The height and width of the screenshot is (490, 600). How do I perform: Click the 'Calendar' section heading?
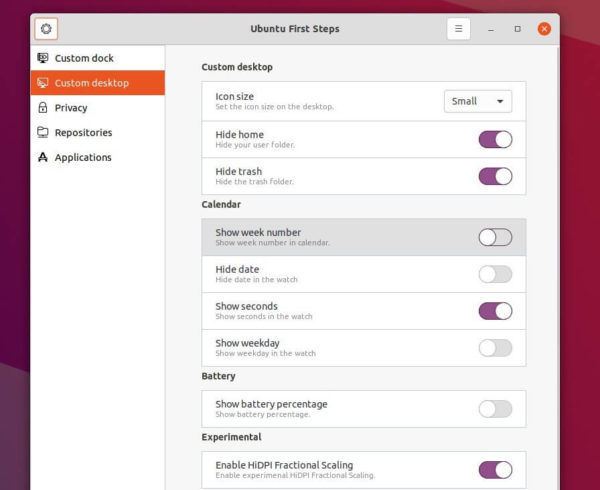point(221,204)
